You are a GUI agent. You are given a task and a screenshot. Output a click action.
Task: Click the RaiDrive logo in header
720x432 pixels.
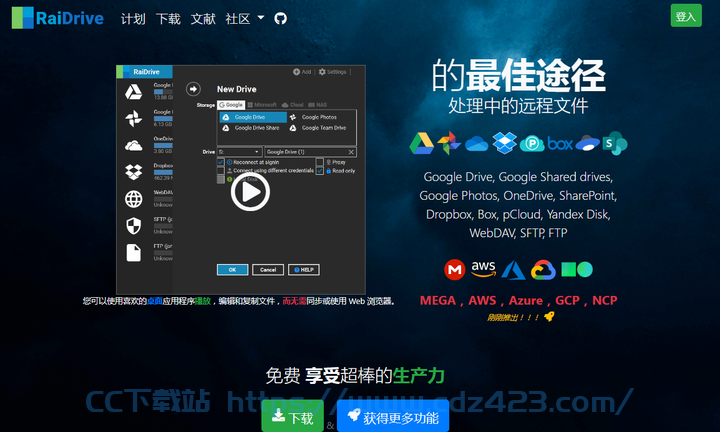click(58, 18)
